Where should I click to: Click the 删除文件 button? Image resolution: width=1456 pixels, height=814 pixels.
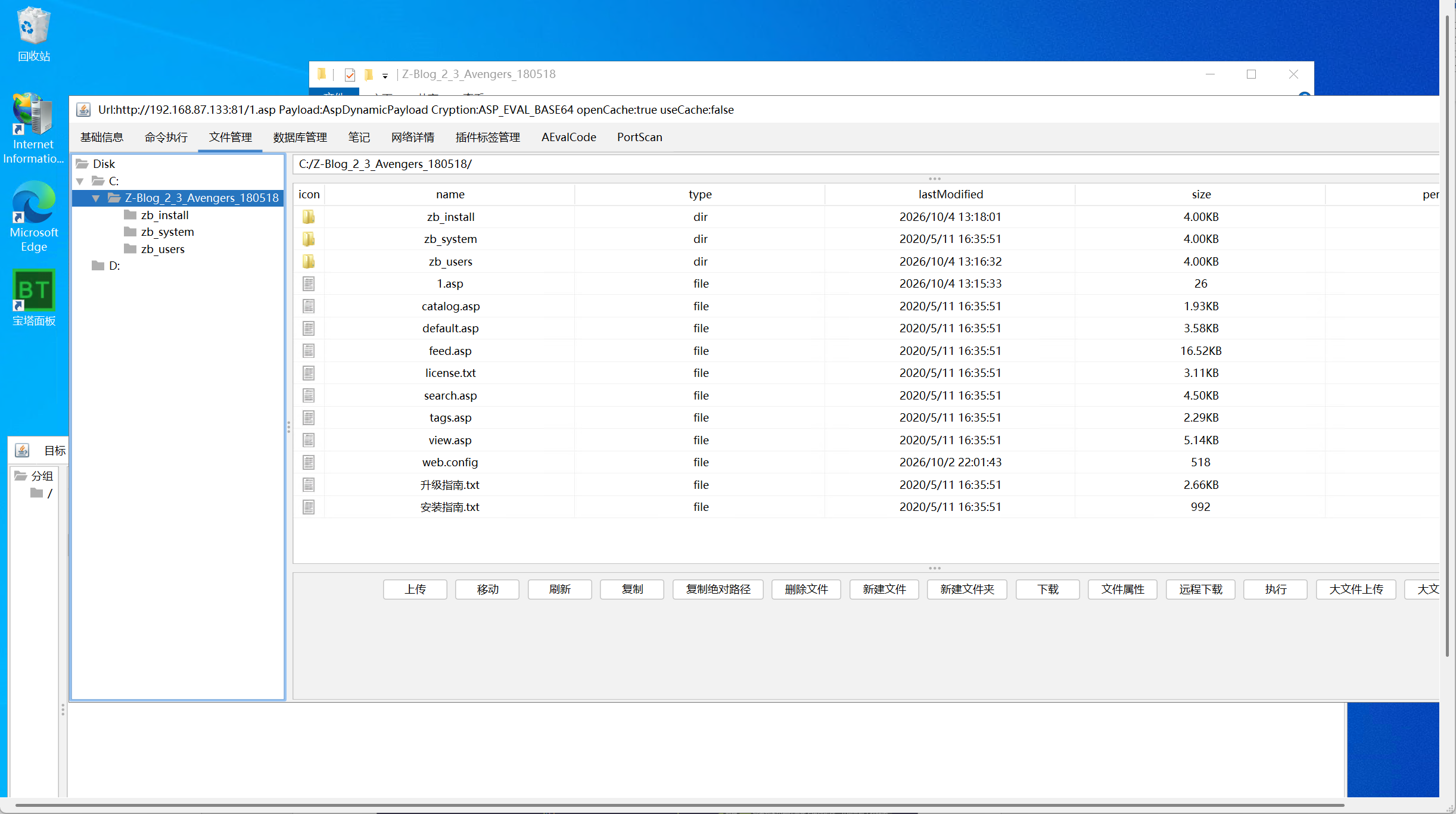pos(807,589)
